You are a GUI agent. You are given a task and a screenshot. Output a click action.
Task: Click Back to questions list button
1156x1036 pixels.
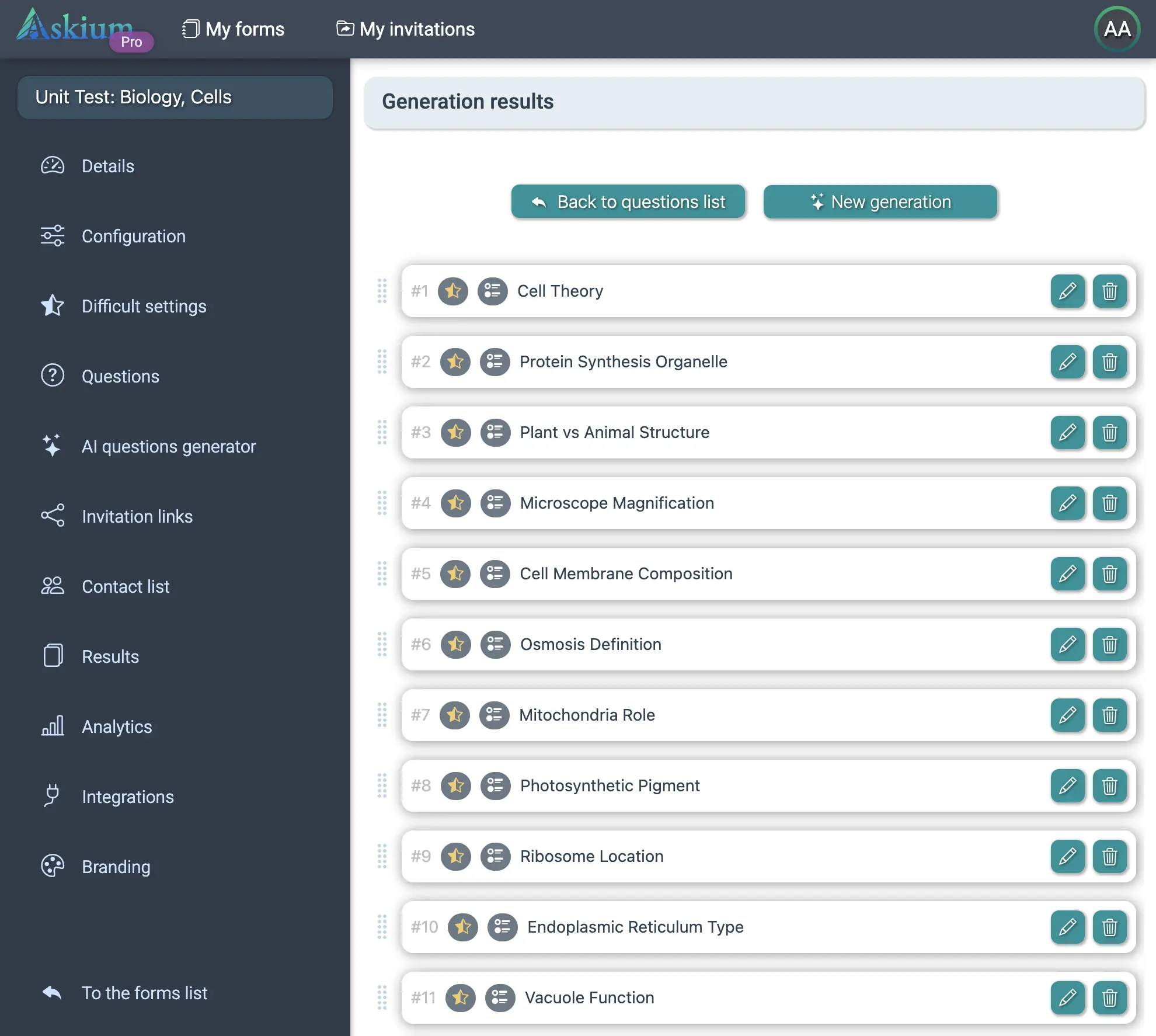pyautogui.click(x=628, y=201)
